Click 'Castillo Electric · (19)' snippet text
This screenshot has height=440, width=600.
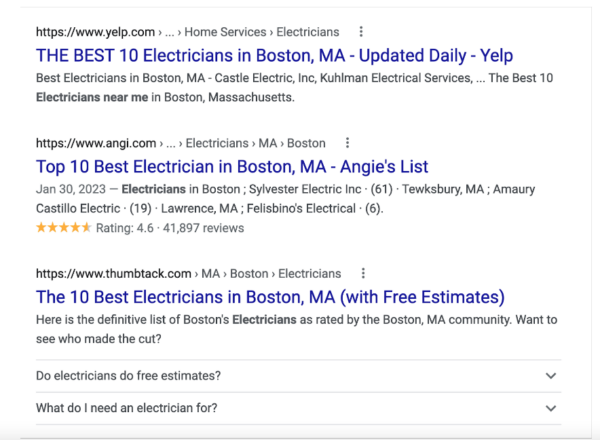click(x=94, y=209)
